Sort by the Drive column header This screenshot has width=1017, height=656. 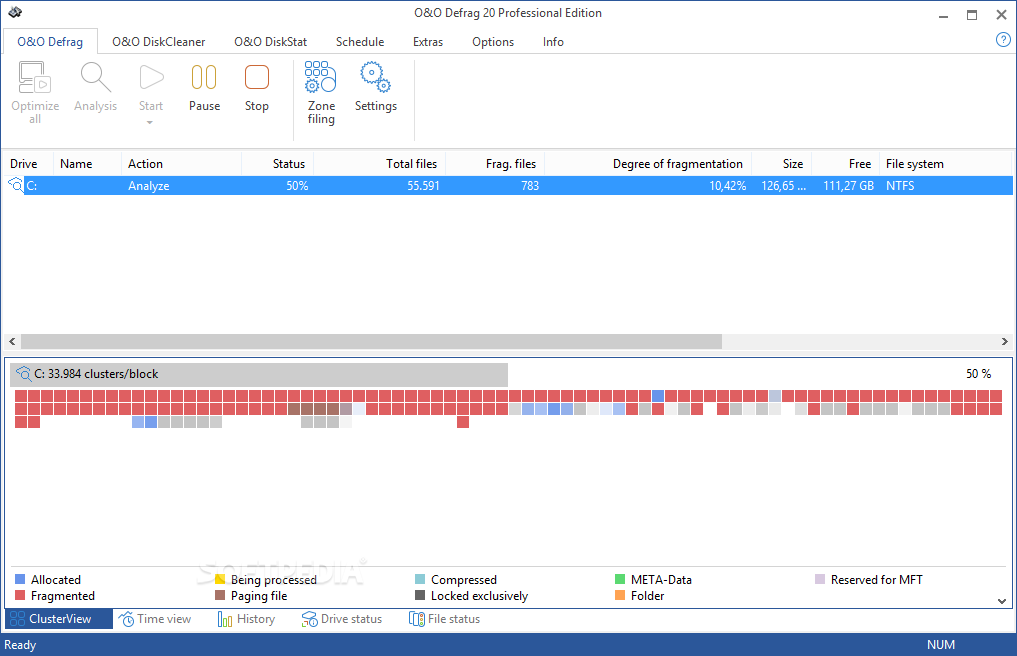29,164
